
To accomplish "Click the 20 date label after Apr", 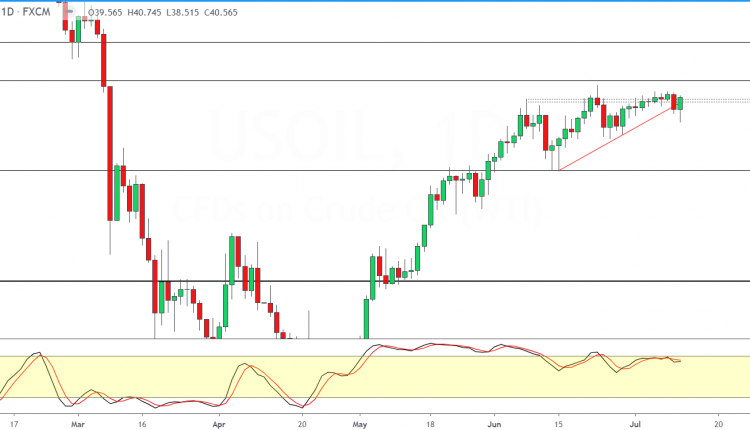I will coord(302,424).
